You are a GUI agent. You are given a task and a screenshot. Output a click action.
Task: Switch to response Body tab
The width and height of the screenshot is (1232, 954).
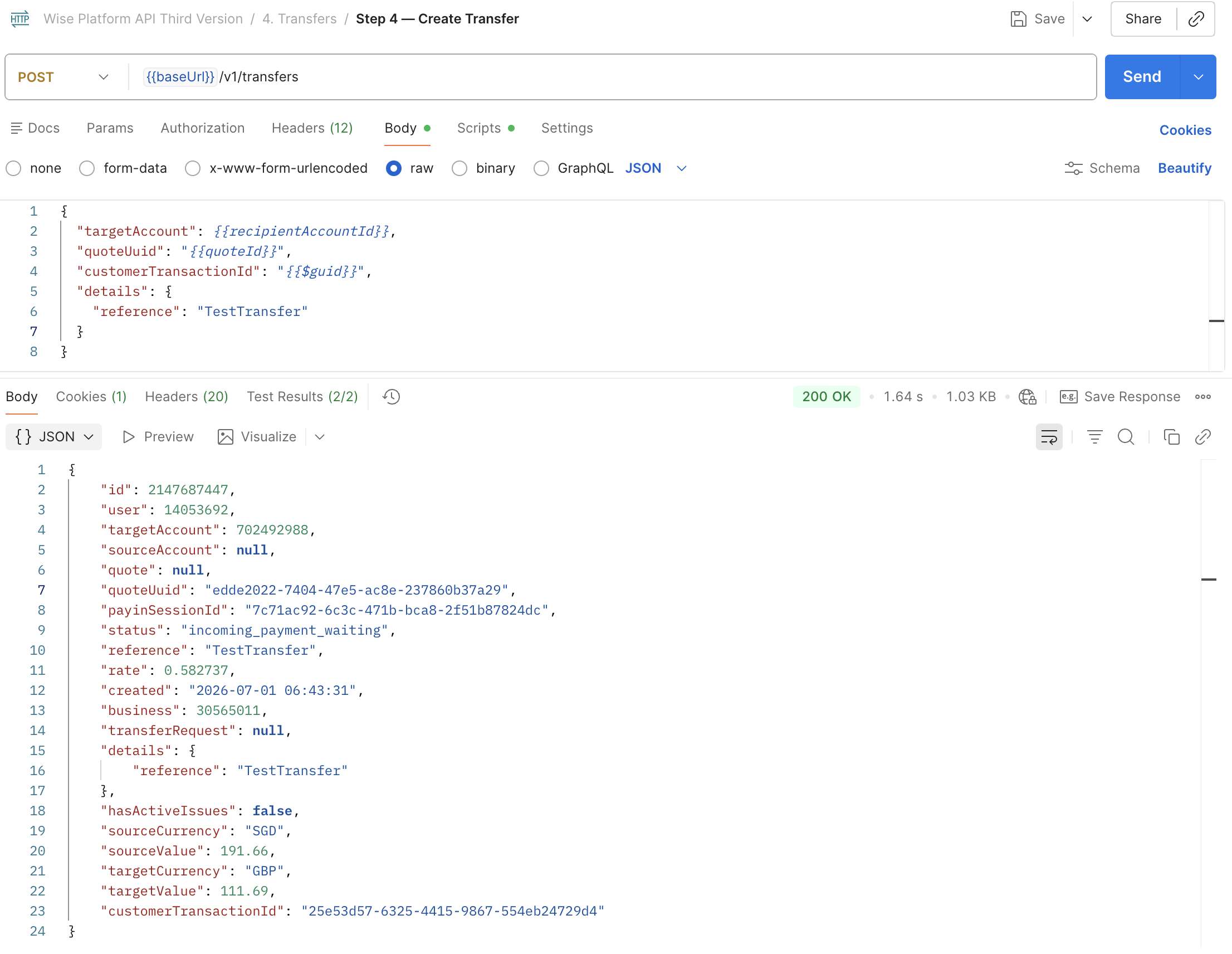coord(21,397)
